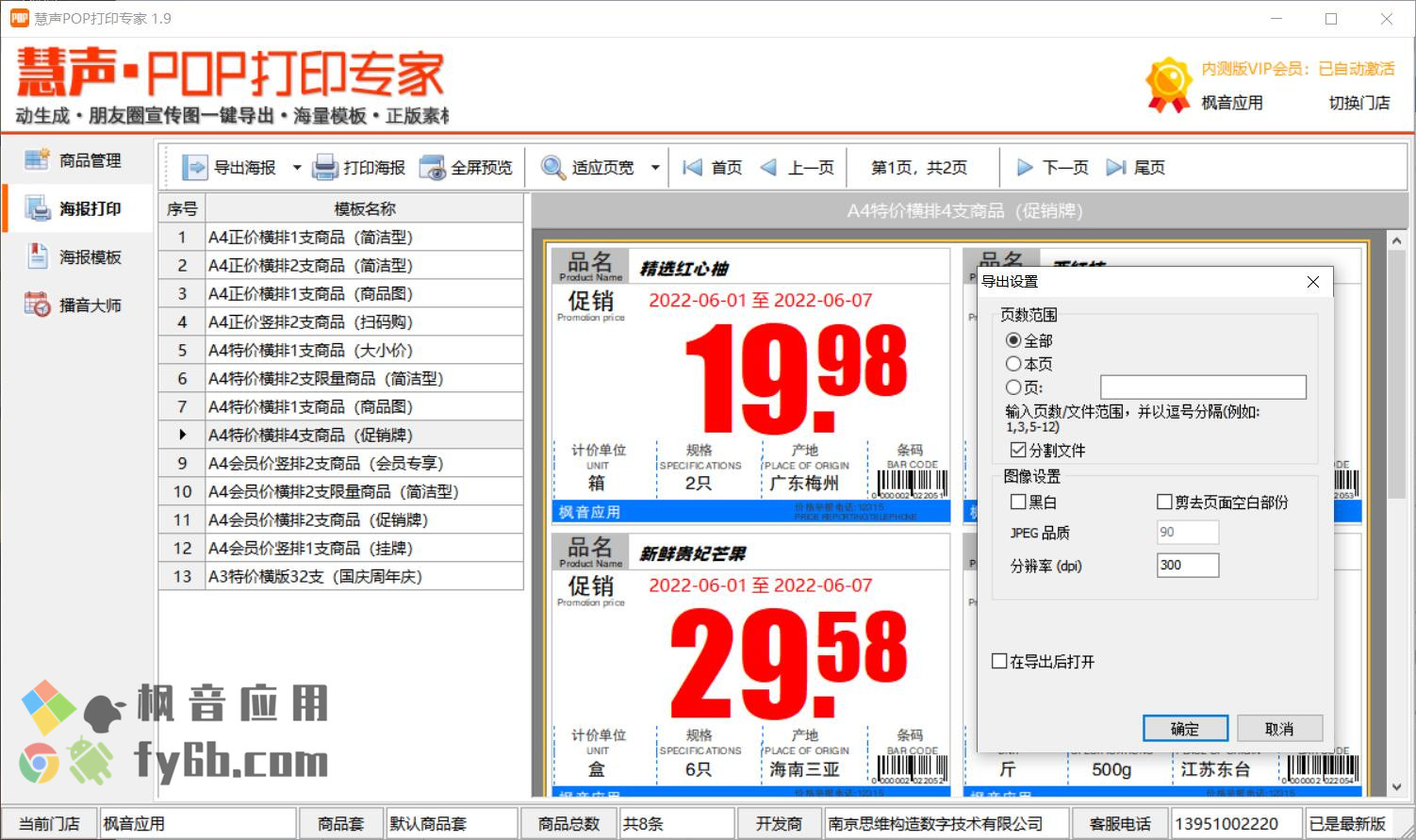This screenshot has height=840, width=1416.
Task: Open the 导出海报 dropdown arrow
Action: point(297,168)
